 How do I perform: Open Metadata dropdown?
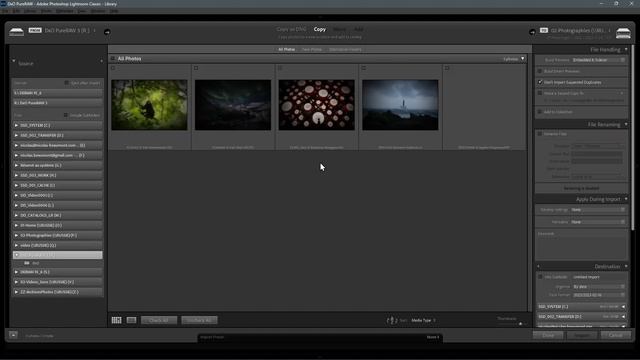[x=598, y=222]
